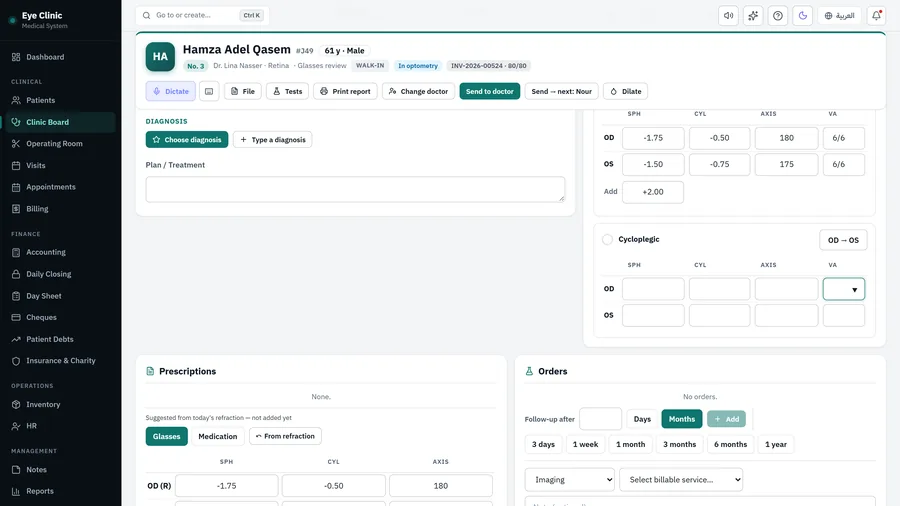Go to Patients in the sidebar

[x=60, y=100]
